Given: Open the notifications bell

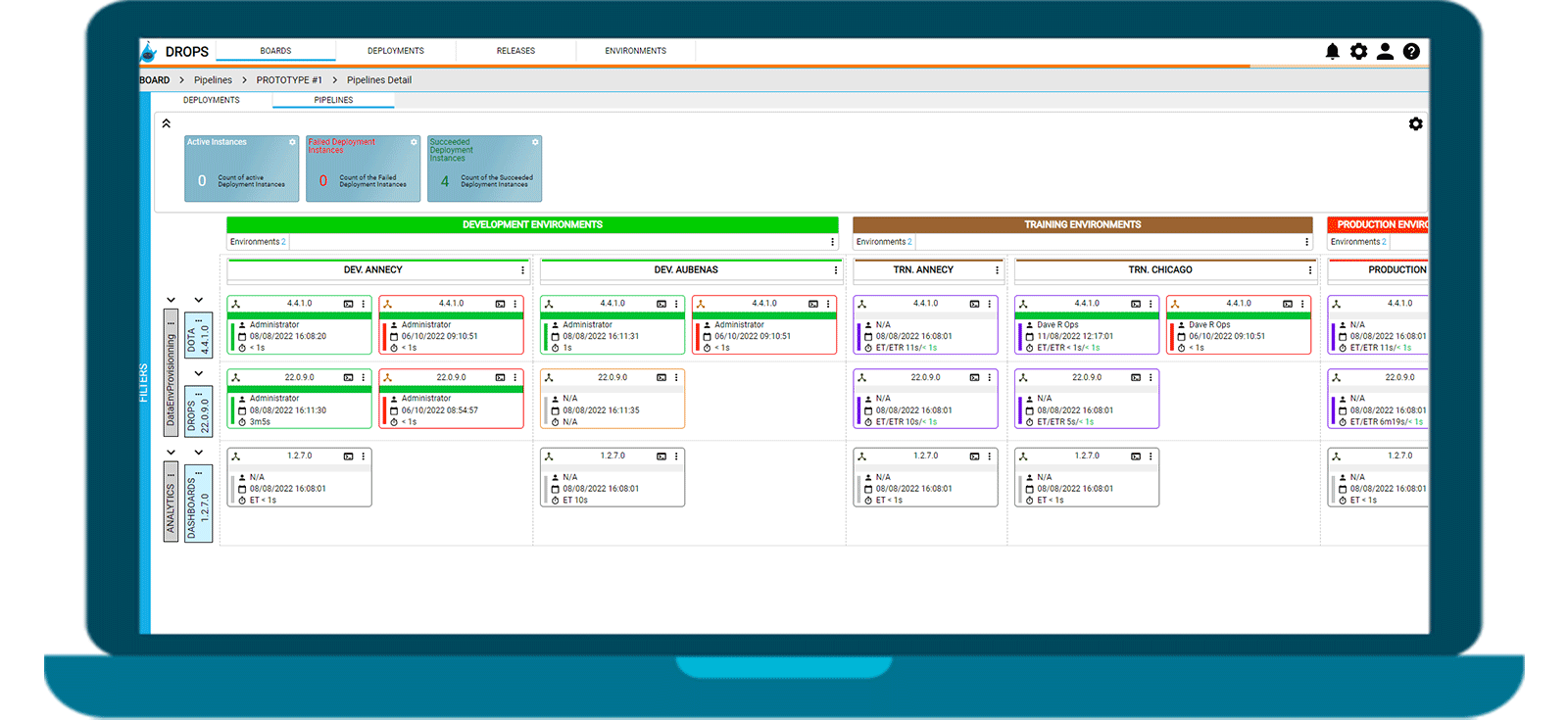Looking at the screenshot, I should click(x=1332, y=51).
